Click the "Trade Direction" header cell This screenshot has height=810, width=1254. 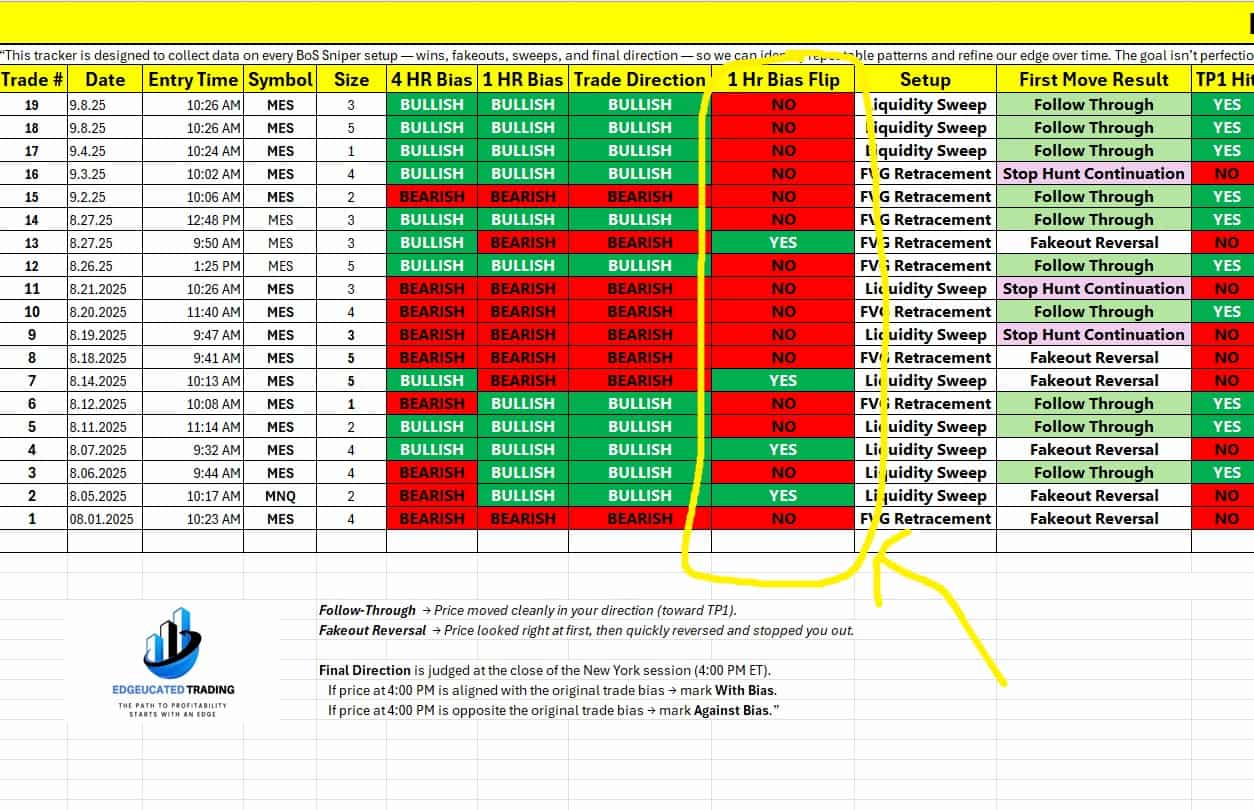pyautogui.click(x=639, y=80)
